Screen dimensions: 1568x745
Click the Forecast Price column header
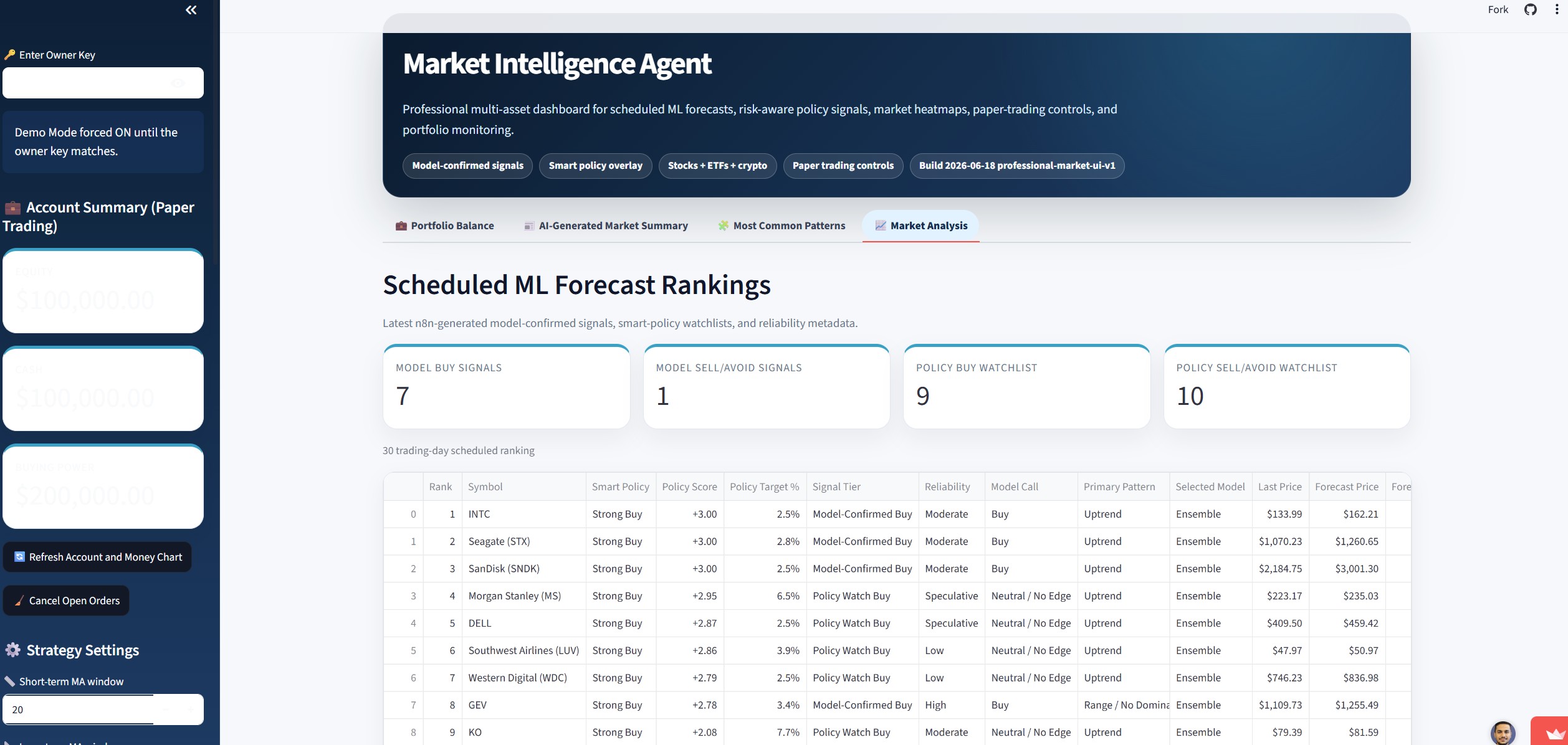click(x=1347, y=487)
